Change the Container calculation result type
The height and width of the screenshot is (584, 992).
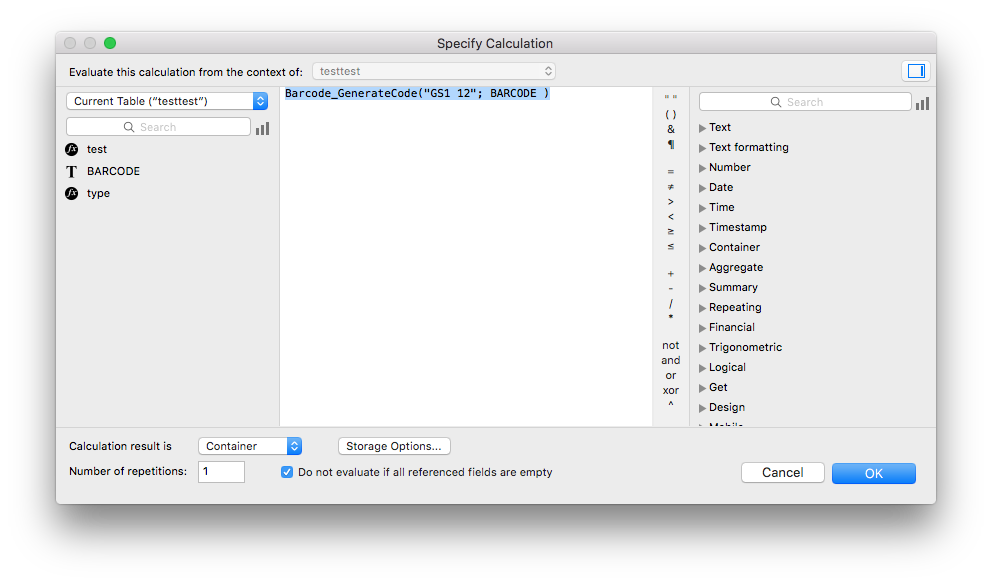249,446
